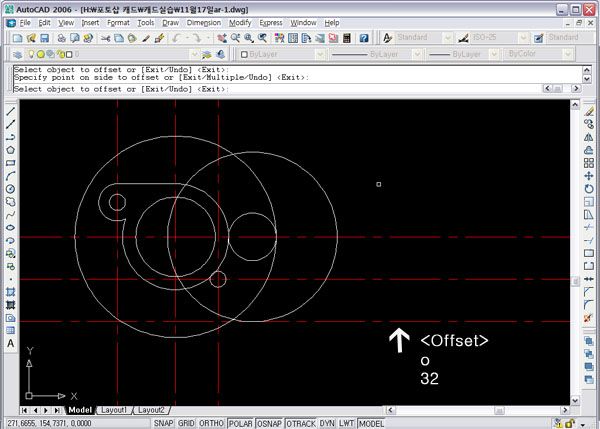Select the Multiline Text tool A
The width and height of the screenshot is (600, 429).
(x=10, y=343)
